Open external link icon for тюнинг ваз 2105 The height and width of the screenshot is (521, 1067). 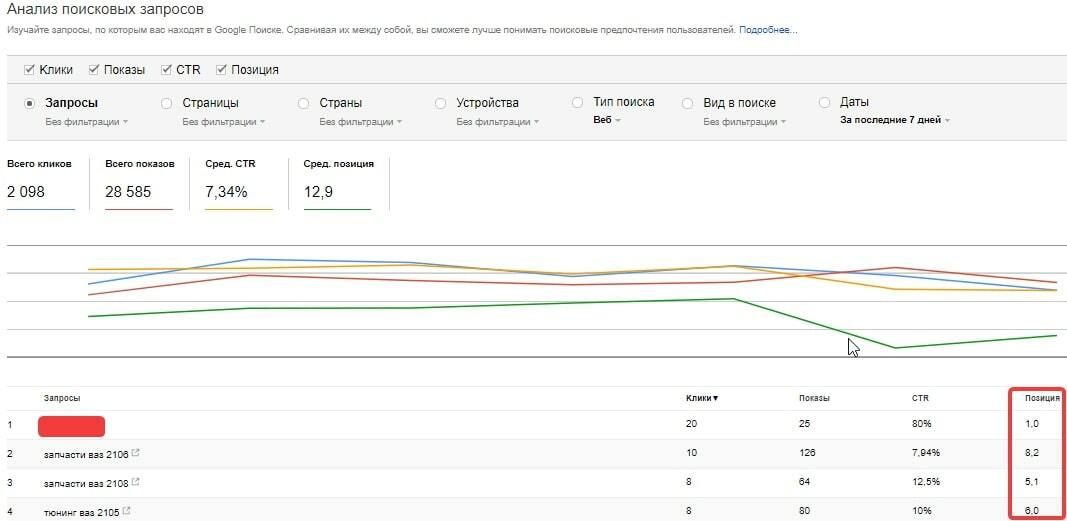pos(127,510)
